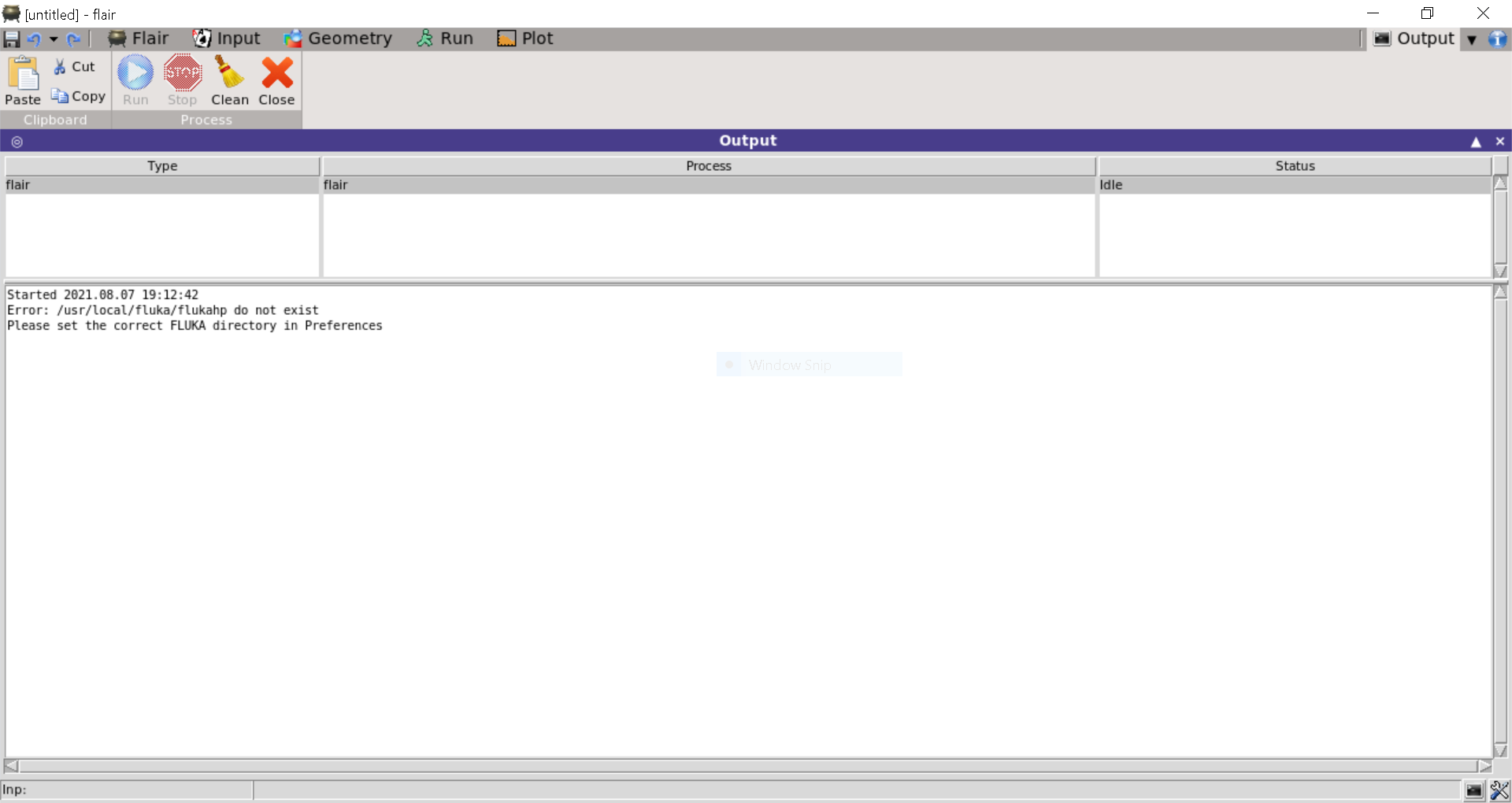Copy the selection
This screenshot has width=1512, height=803.
[x=78, y=96]
